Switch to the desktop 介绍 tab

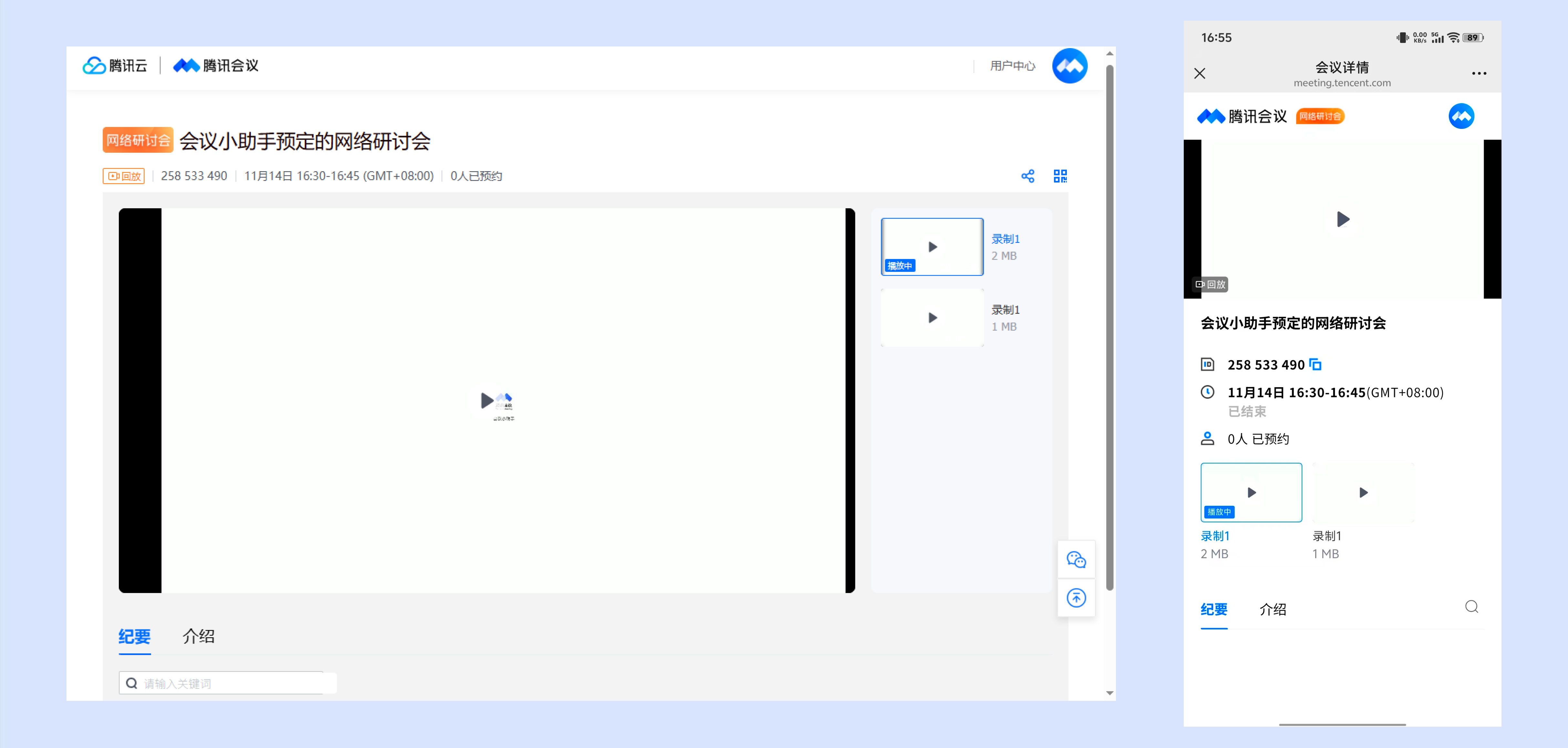click(199, 637)
